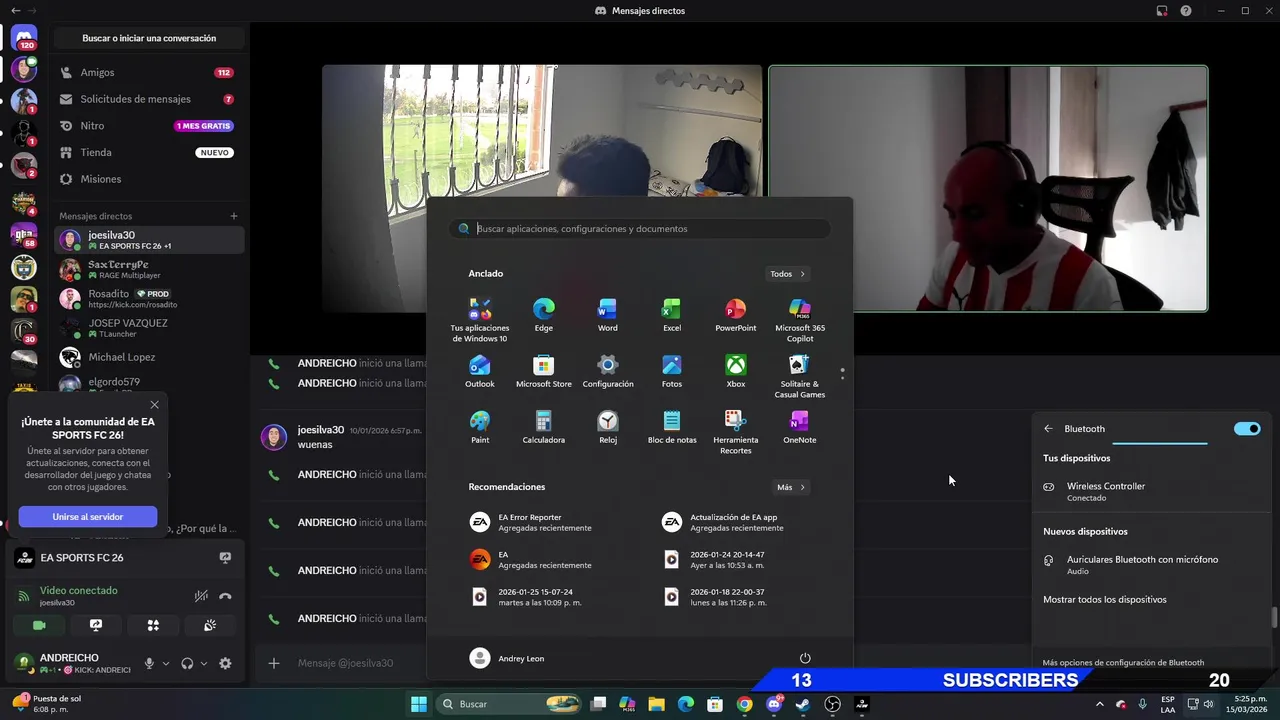Expand Todos pinned apps list
Screen dimensions: 1280x720
tap(788, 274)
